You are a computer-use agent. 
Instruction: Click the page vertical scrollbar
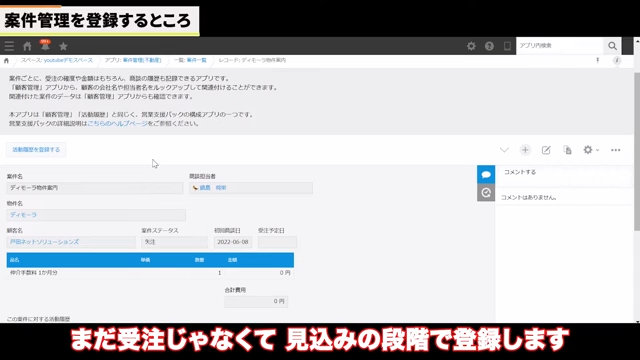(637, 151)
